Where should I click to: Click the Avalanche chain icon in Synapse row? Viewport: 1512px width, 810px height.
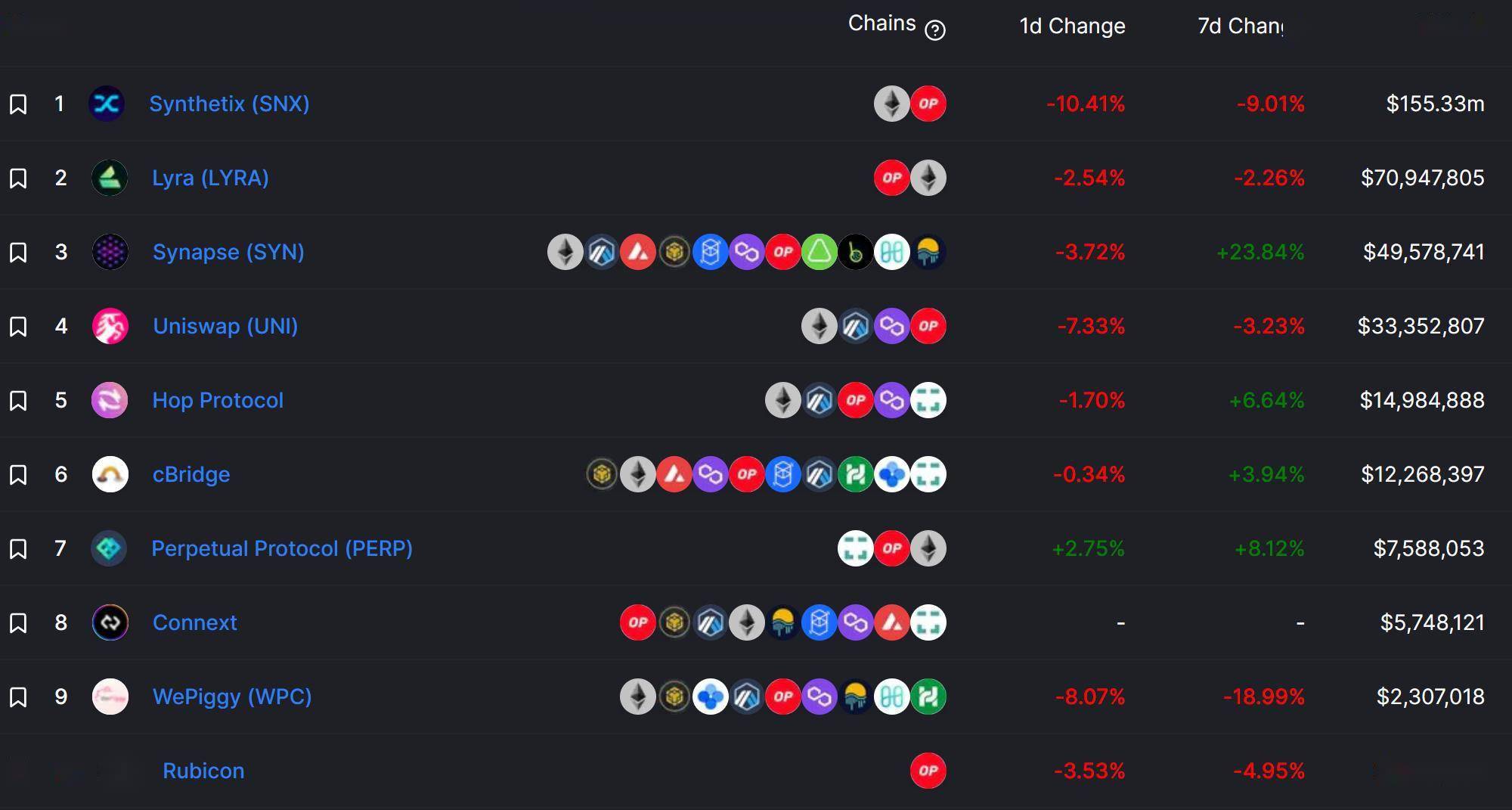[x=638, y=252]
